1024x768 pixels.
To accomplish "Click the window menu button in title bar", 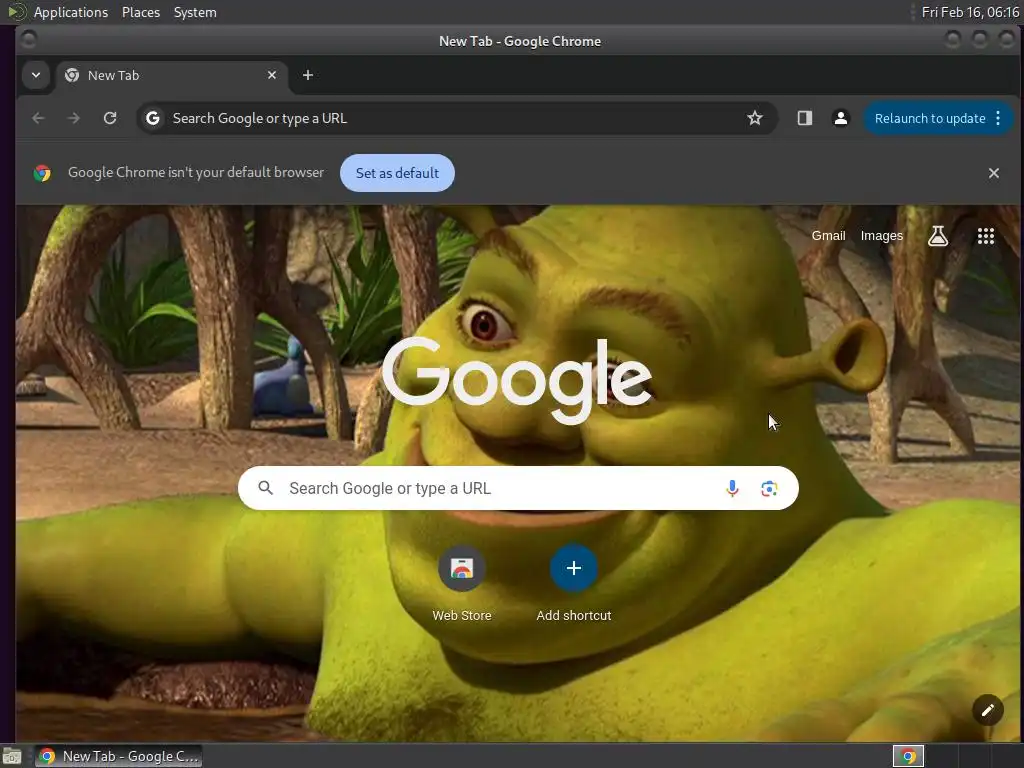I will click(x=29, y=40).
